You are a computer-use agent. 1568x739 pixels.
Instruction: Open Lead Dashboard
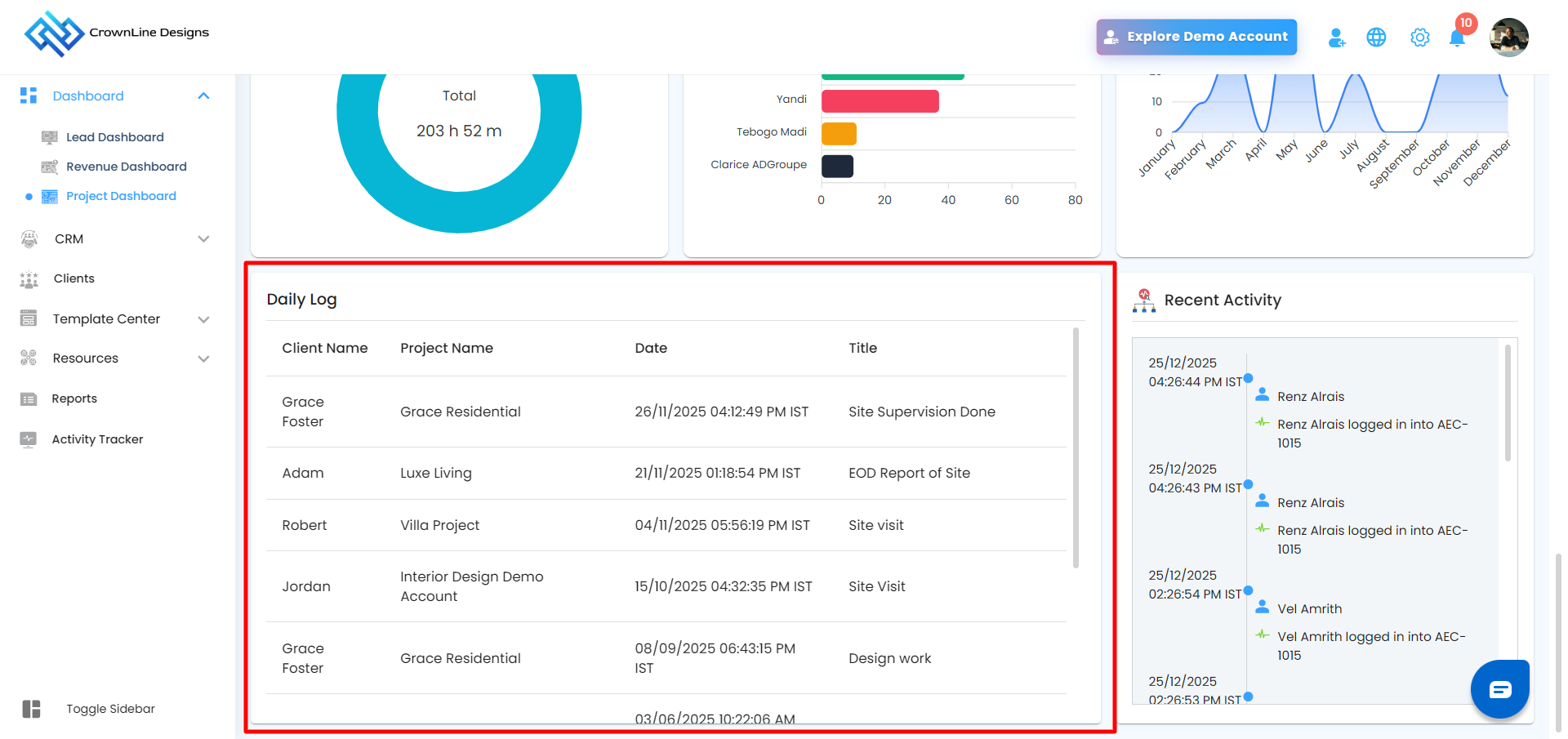click(x=115, y=137)
